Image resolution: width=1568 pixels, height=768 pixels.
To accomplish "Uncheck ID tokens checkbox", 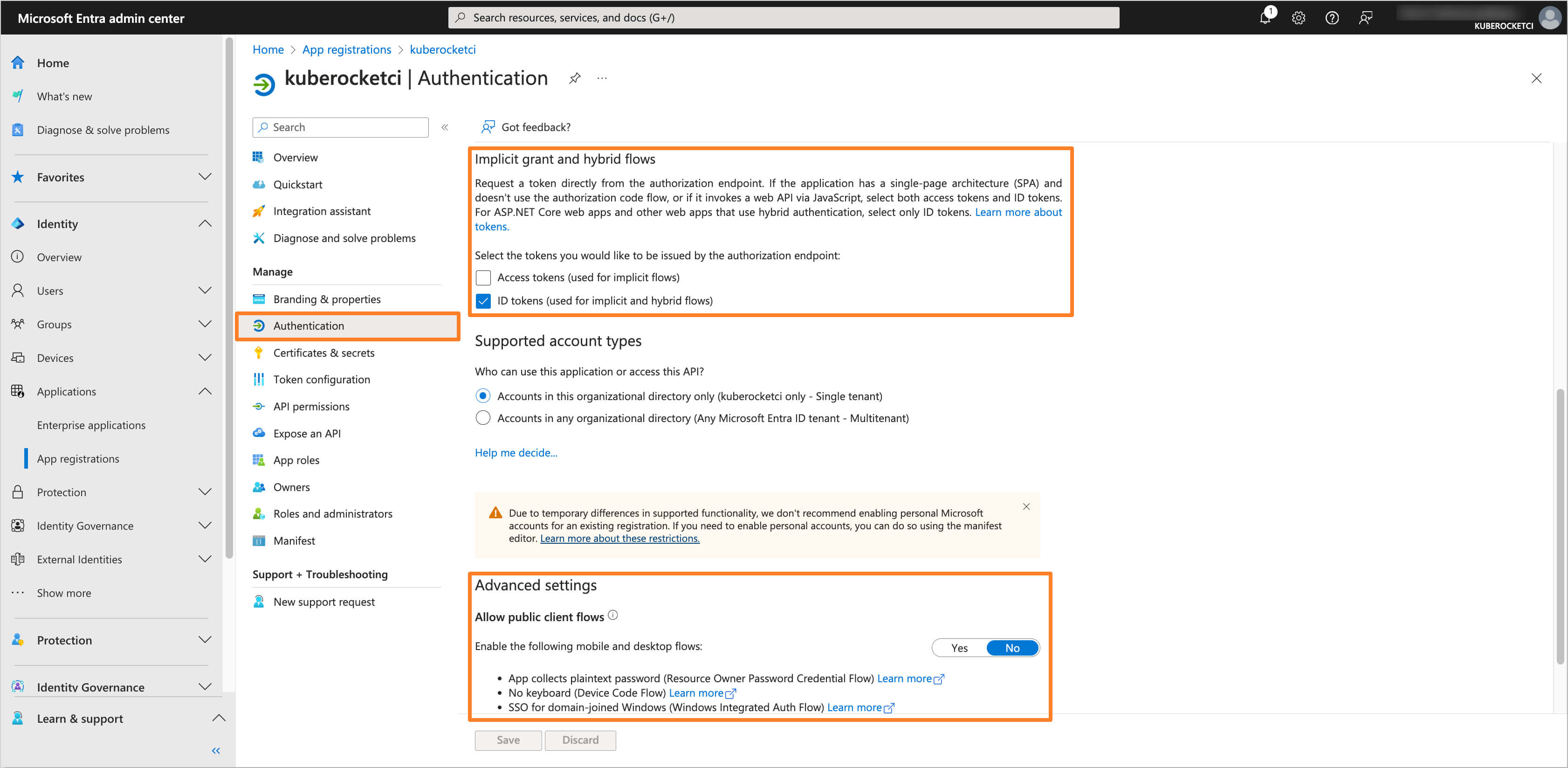I will click(x=483, y=300).
